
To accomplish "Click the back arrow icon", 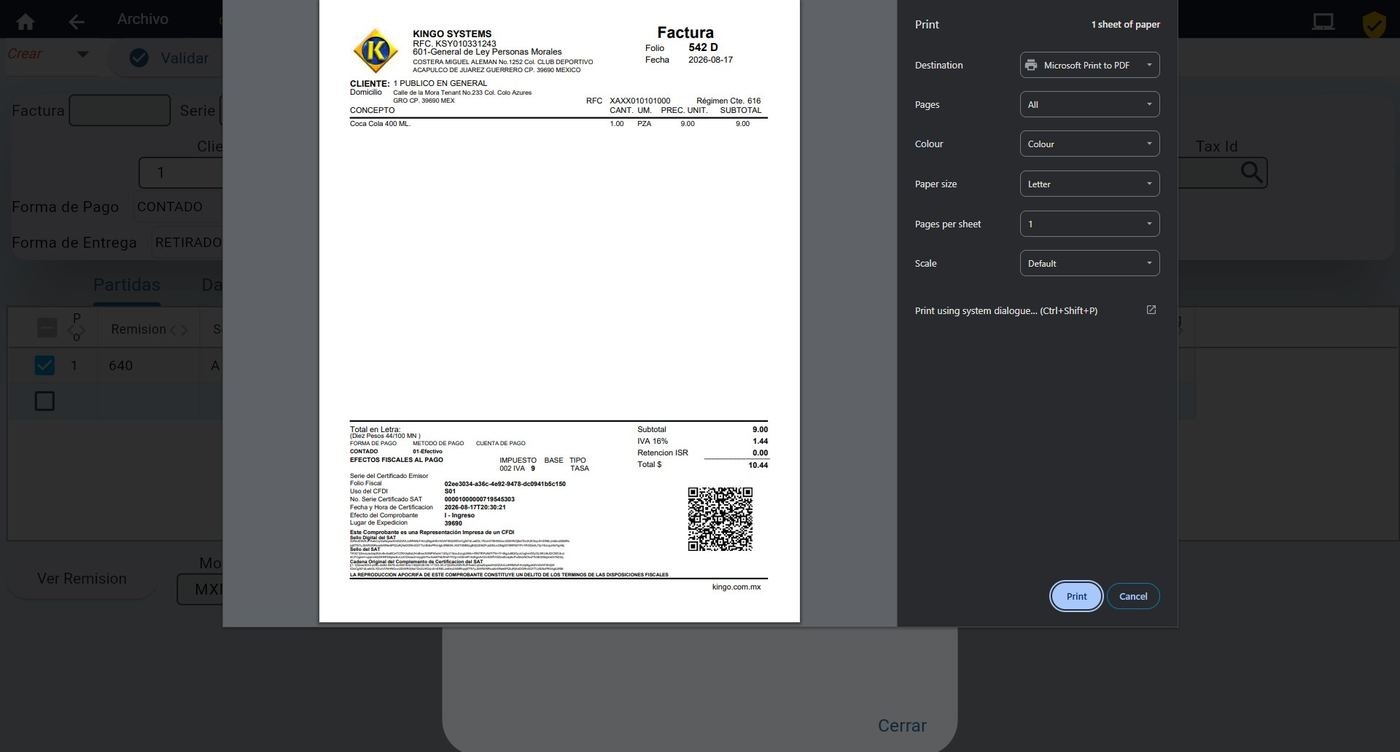I will click(76, 21).
